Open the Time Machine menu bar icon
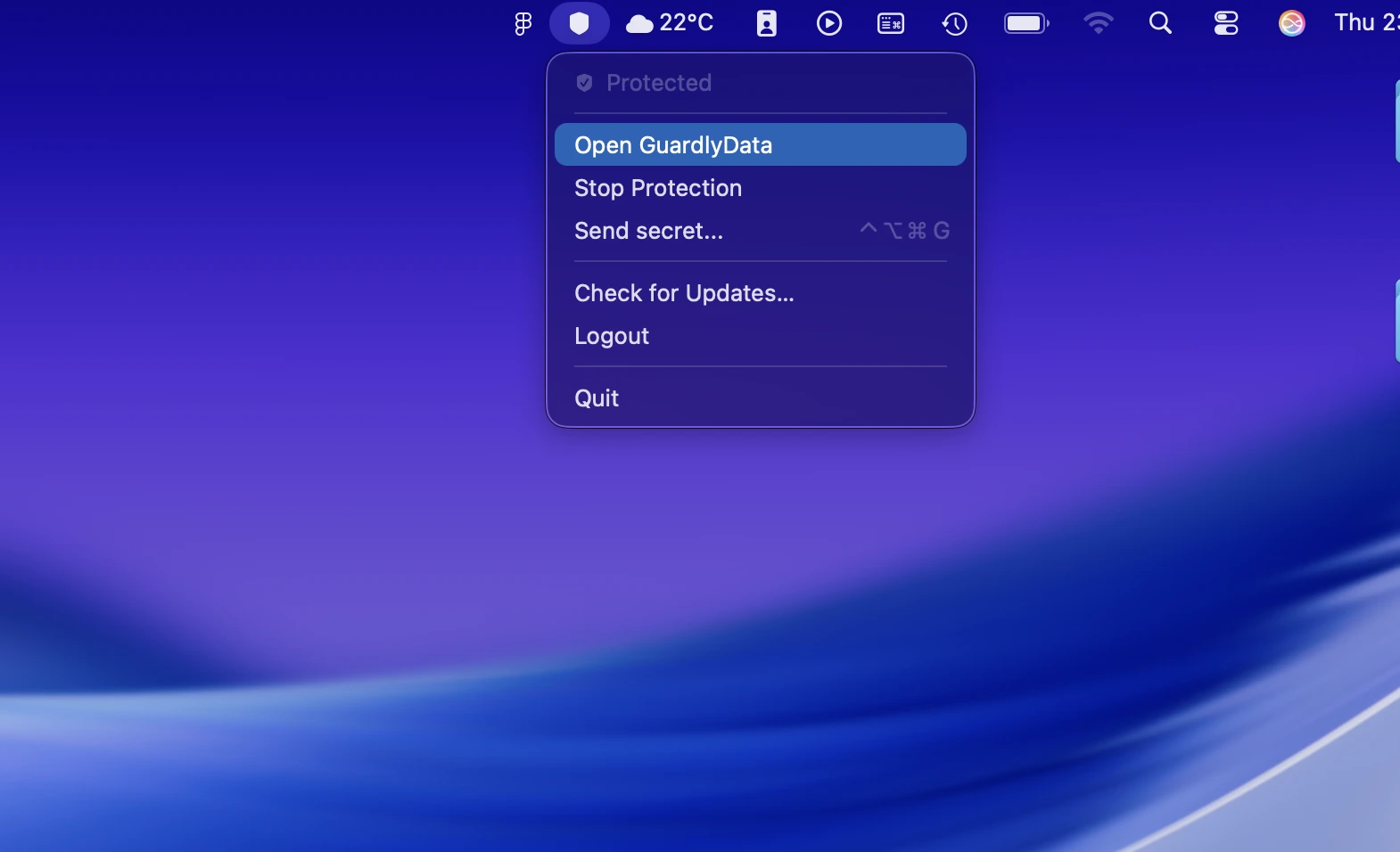1400x852 pixels. [955, 23]
